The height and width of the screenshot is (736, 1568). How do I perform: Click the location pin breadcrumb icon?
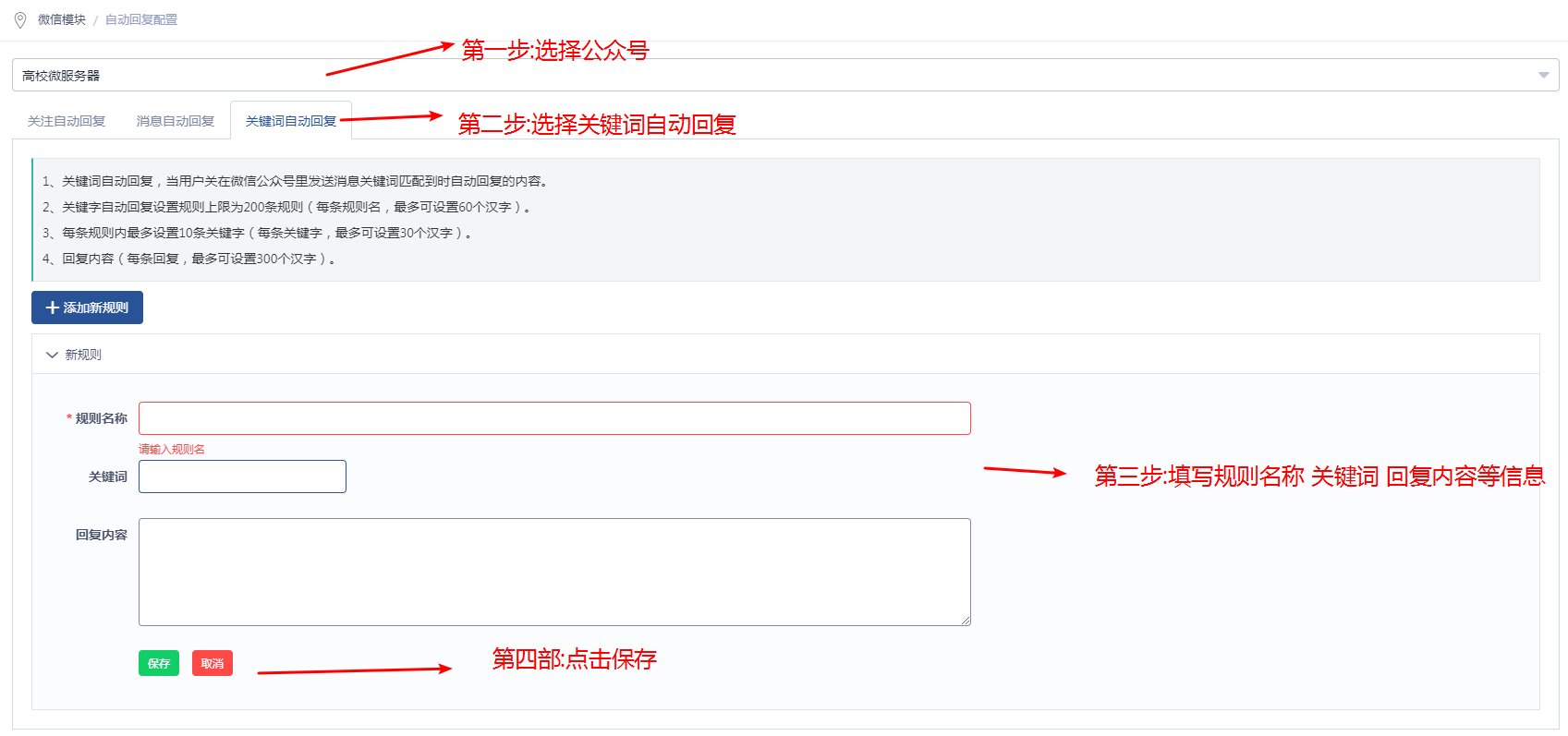pyautogui.click(x=20, y=19)
